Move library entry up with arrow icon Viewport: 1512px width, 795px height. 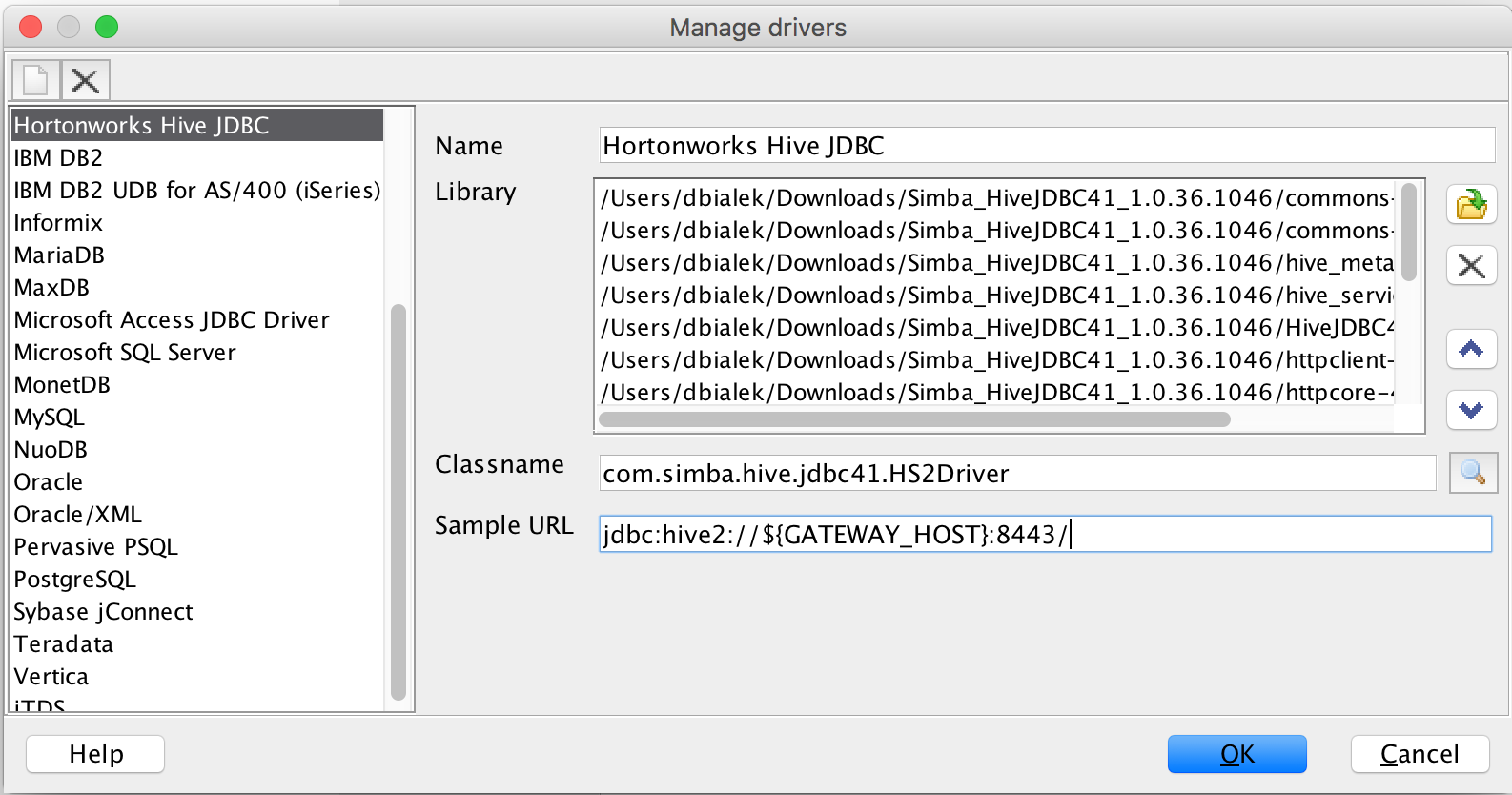pyautogui.click(x=1472, y=349)
